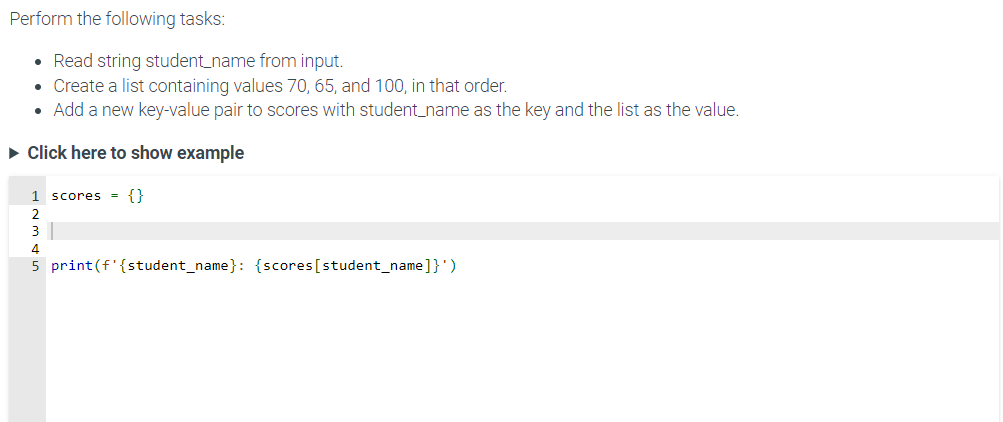Place cursor on empty highlighted line 3

coord(522,231)
